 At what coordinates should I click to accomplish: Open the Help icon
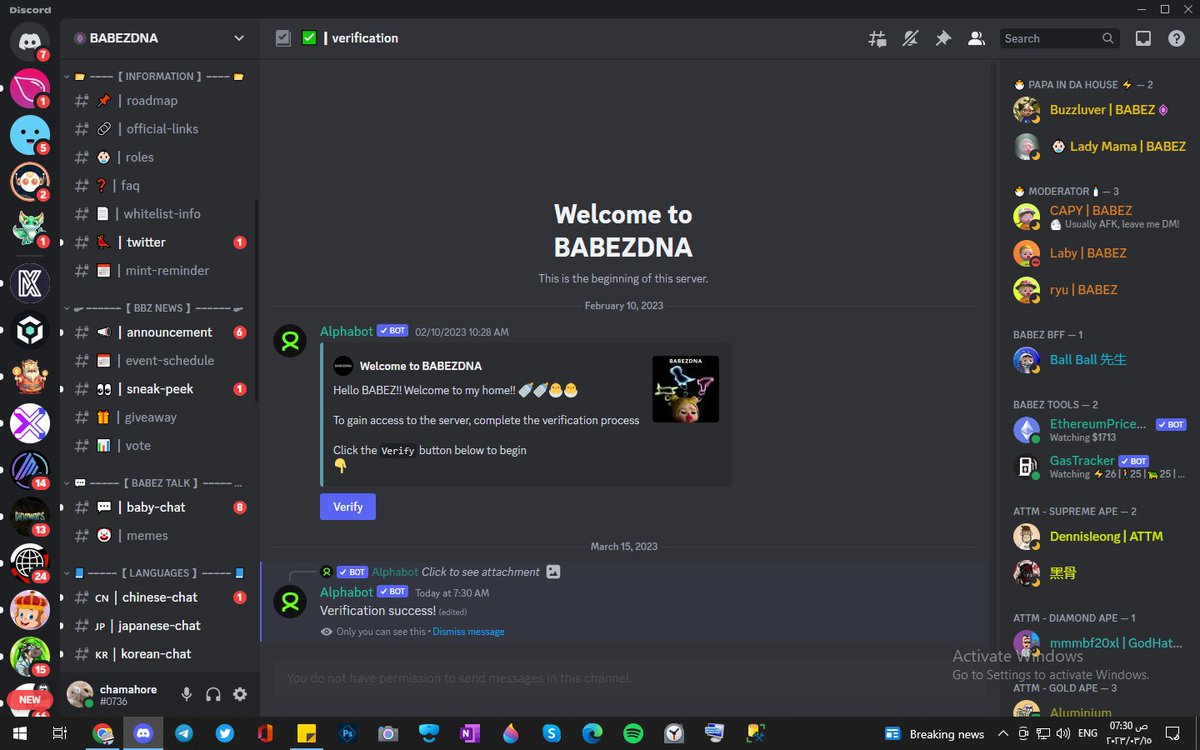tap(1176, 38)
